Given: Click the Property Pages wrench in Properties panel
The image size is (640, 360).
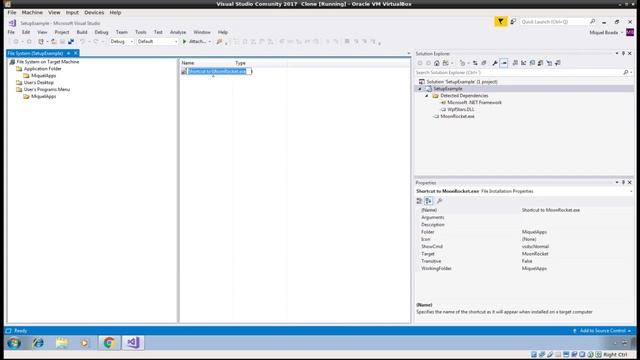Looking at the screenshot, I should tap(440, 201).
